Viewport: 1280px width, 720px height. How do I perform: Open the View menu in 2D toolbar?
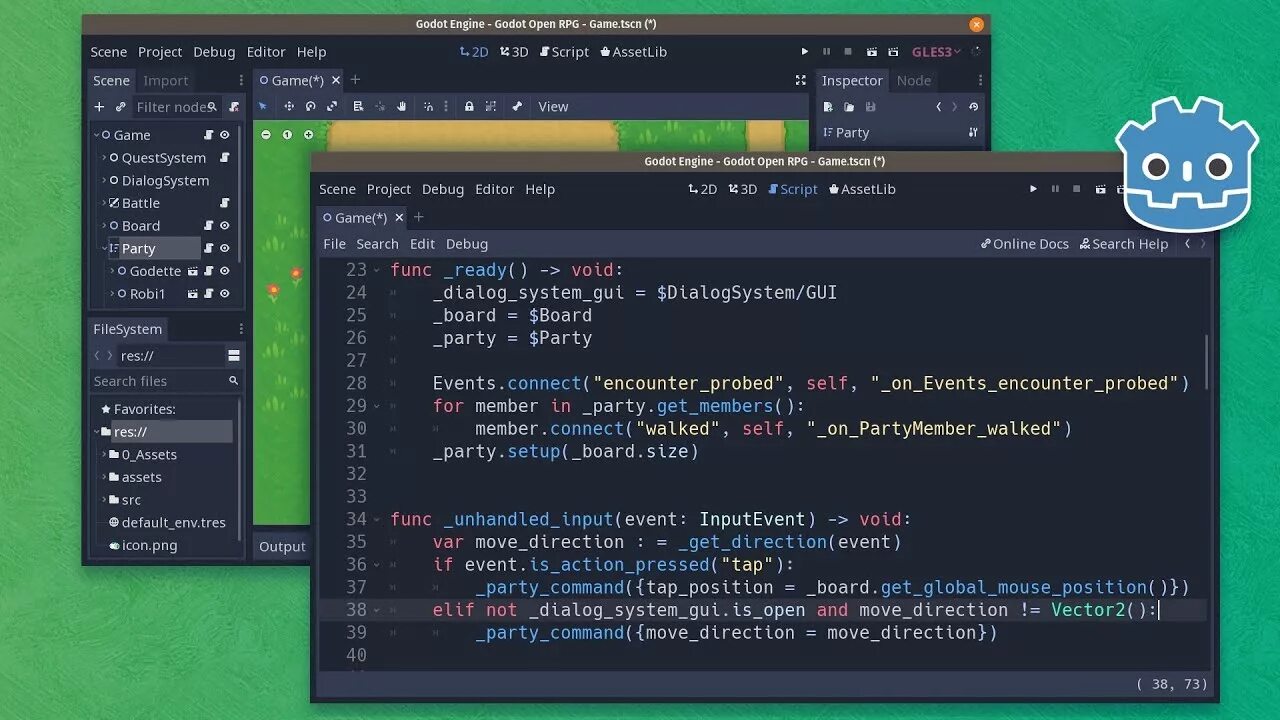pos(553,107)
